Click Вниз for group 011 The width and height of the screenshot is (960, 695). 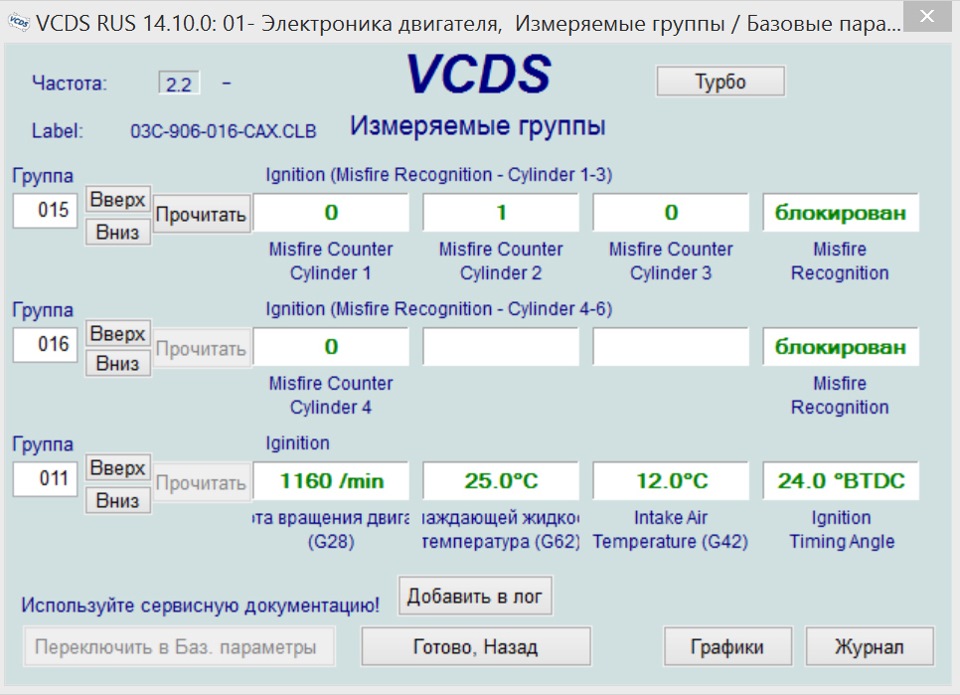tap(118, 500)
